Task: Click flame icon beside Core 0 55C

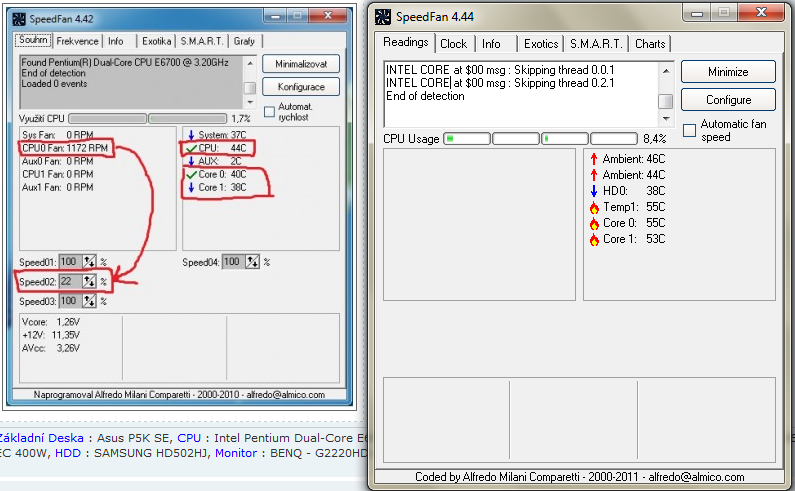Action: click(594, 223)
